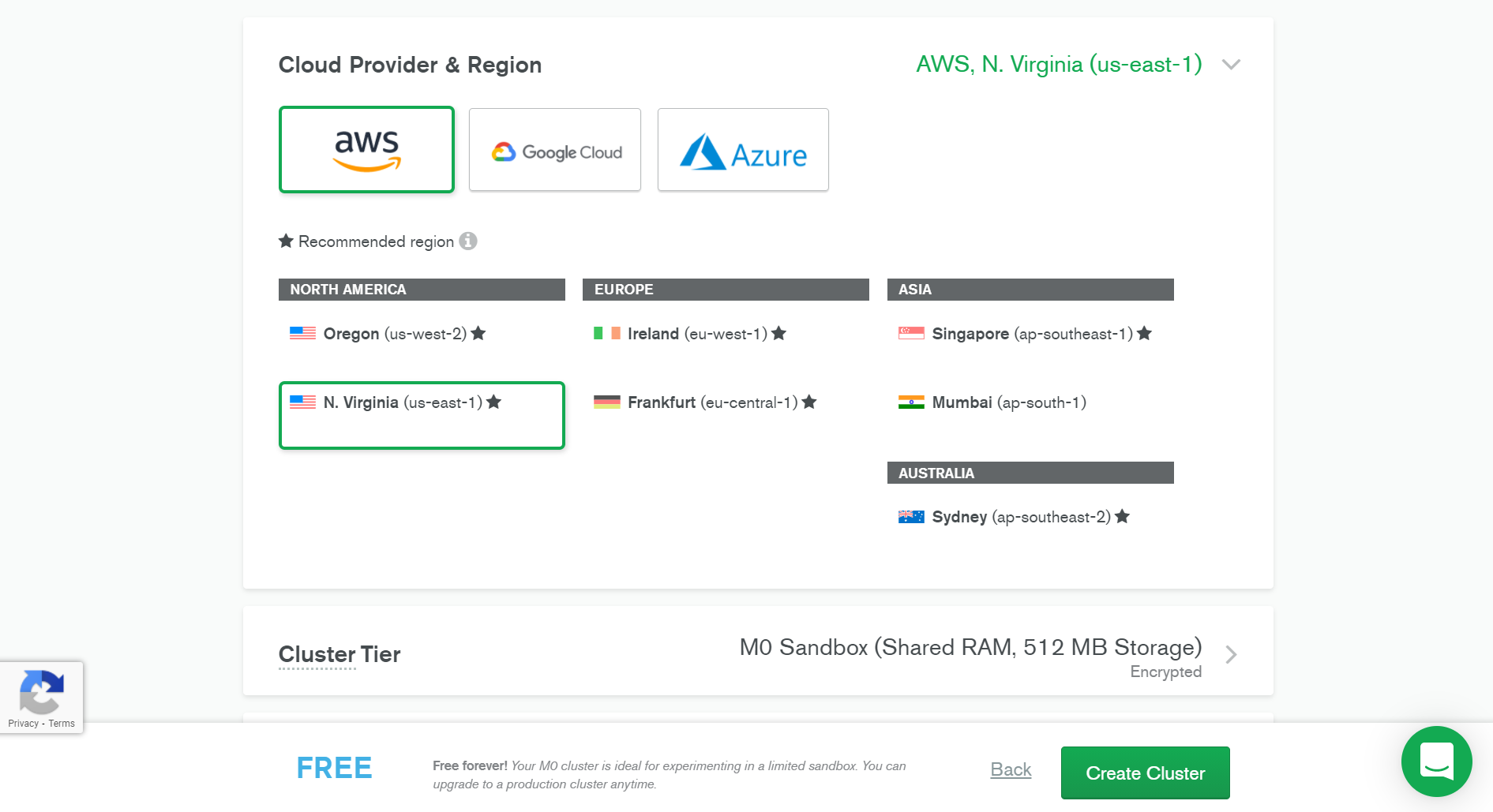
Task: Click the Cloud Provider & Region heading
Action: 410,65
